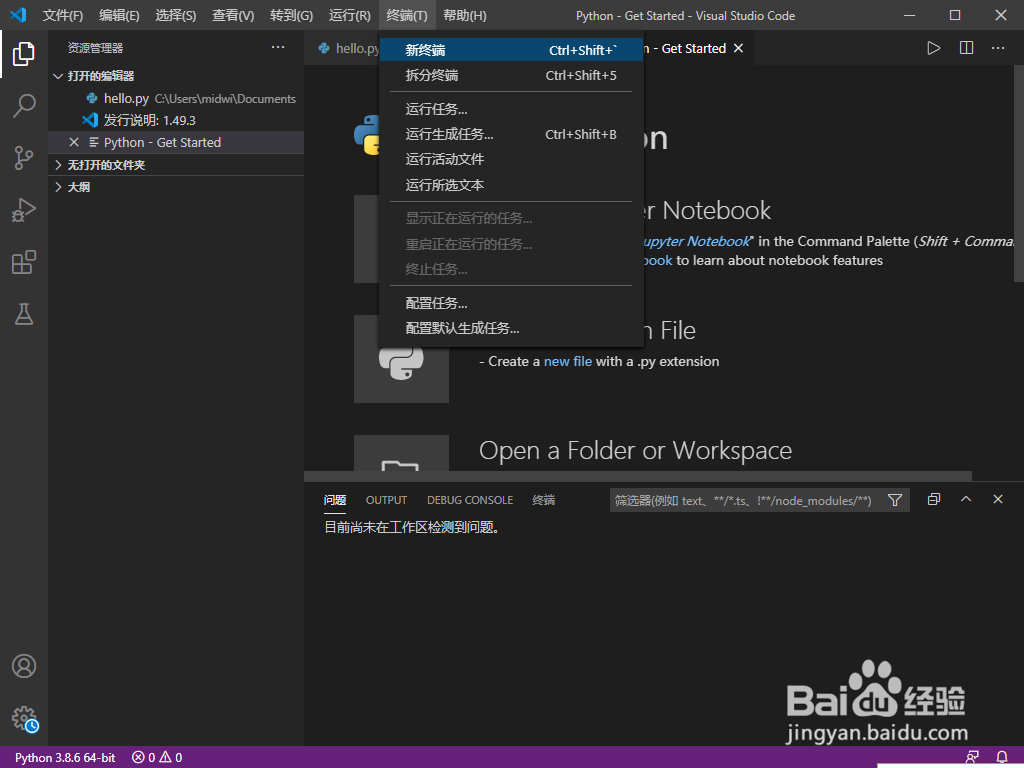Open the Run and Debug view

point(24,210)
